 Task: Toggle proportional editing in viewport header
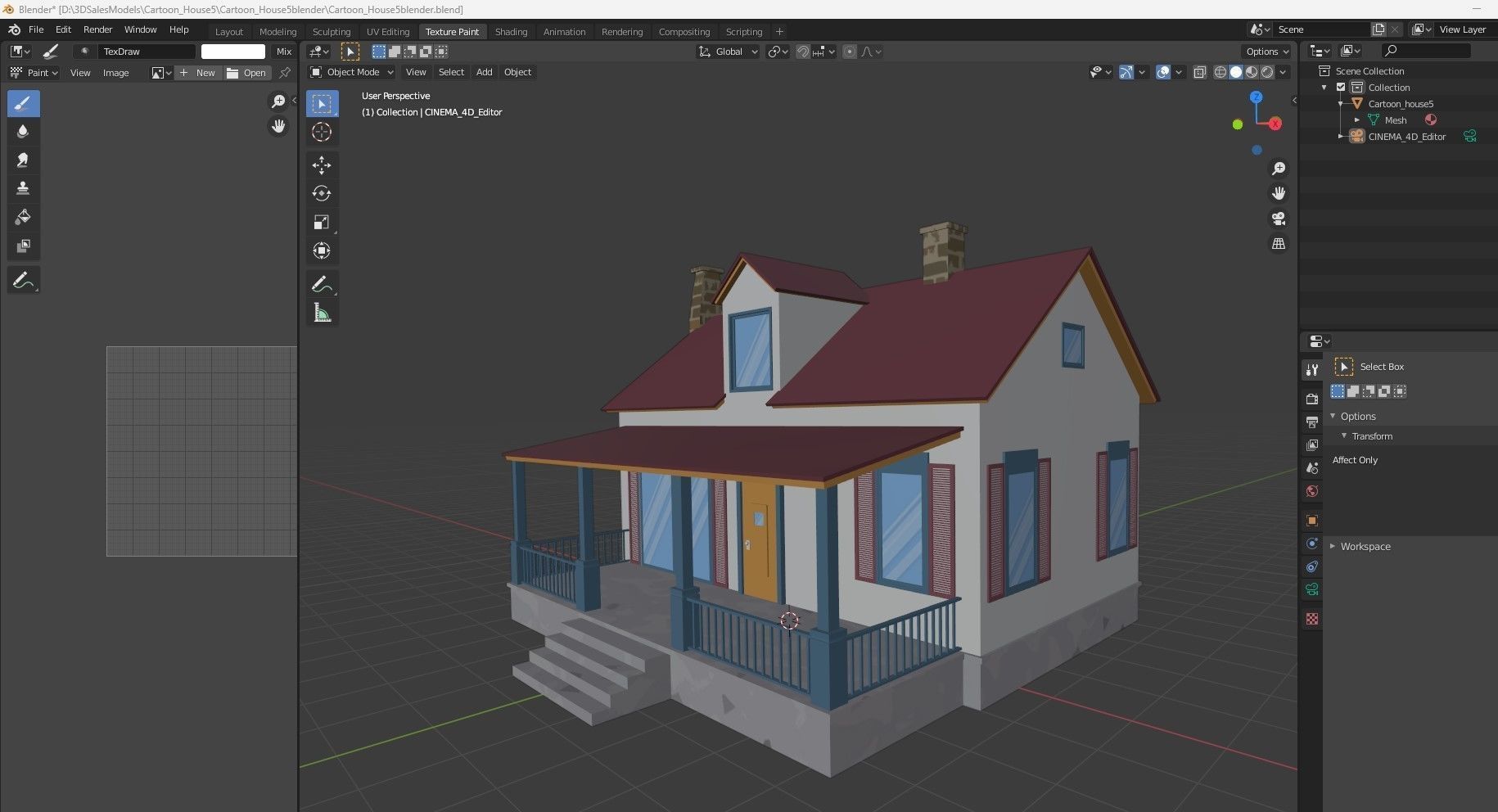(x=850, y=52)
